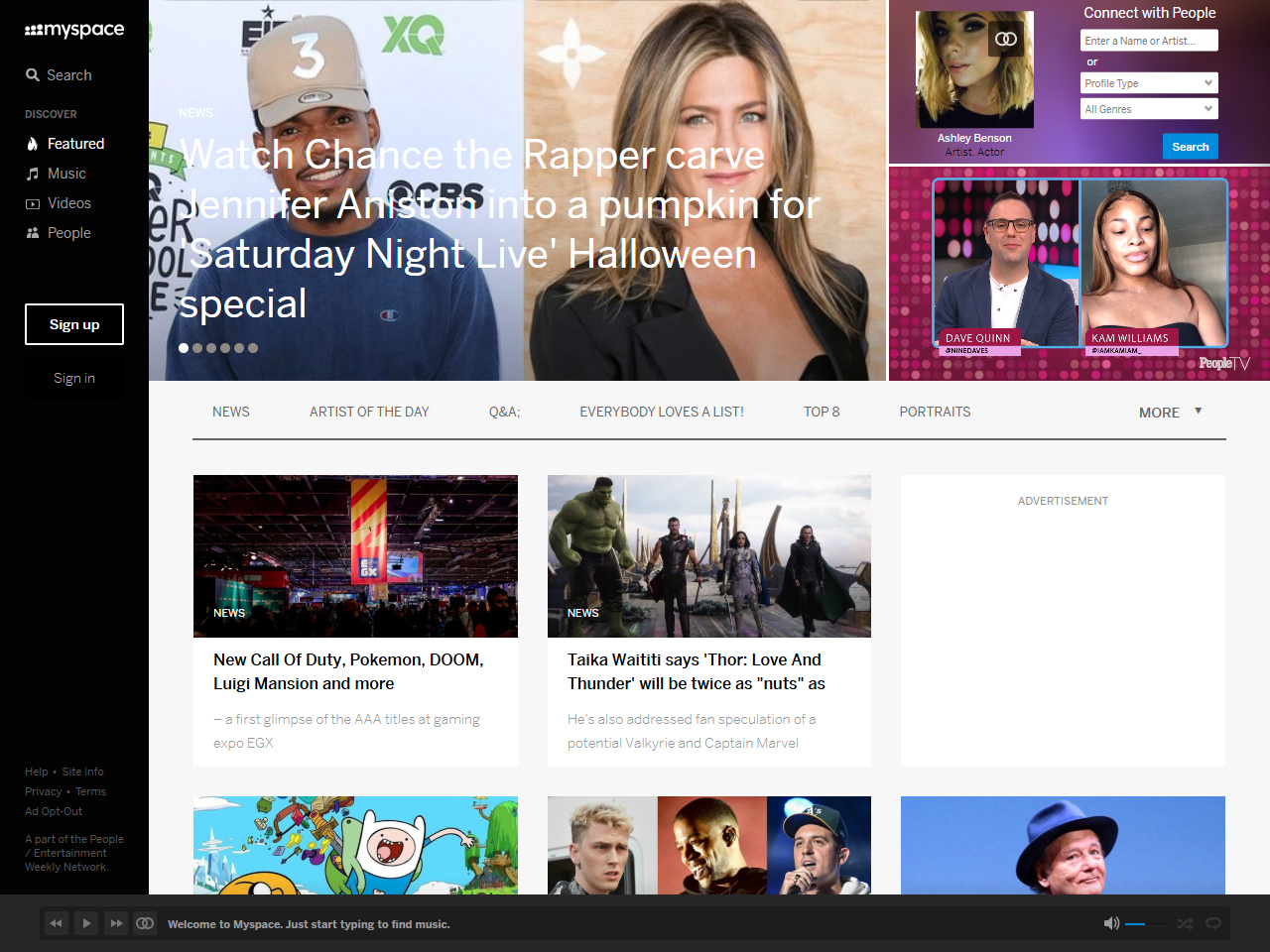Click the connect rings icon on Ashley Benson photo
1270x952 pixels.
pyautogui.click(x=1006, y=40)
